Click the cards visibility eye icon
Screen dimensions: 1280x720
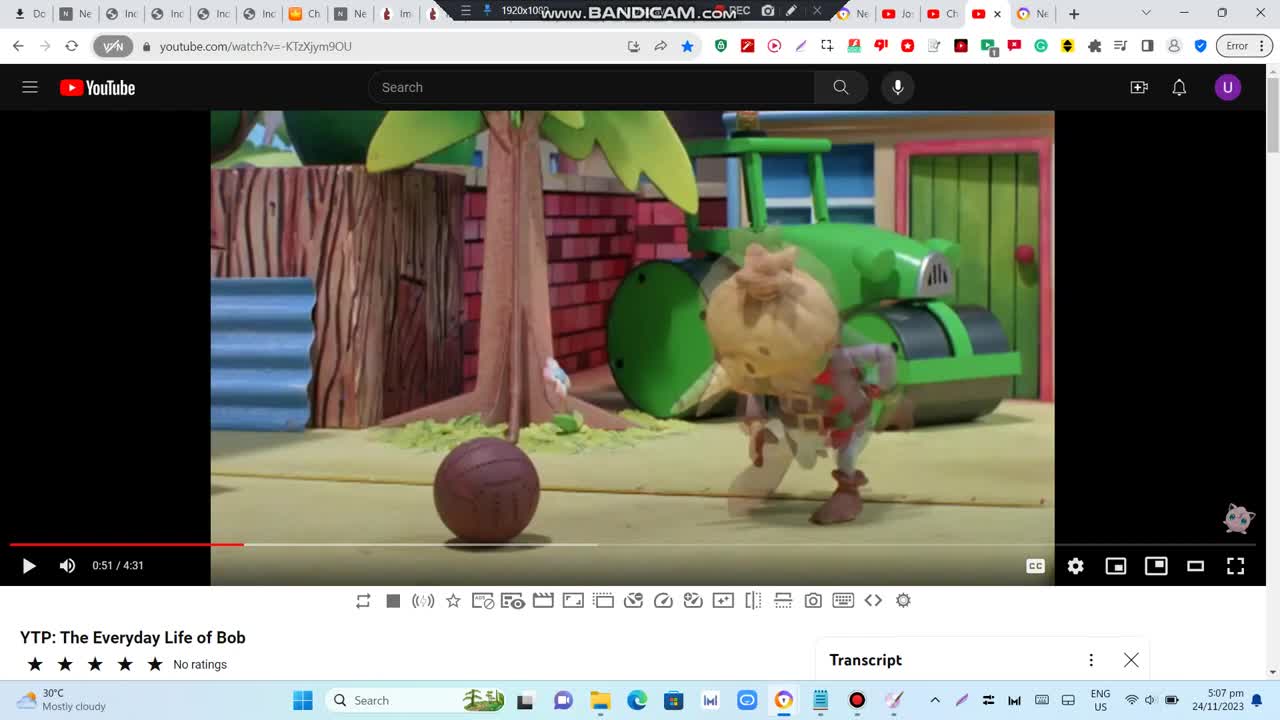[x=513, y=600]
